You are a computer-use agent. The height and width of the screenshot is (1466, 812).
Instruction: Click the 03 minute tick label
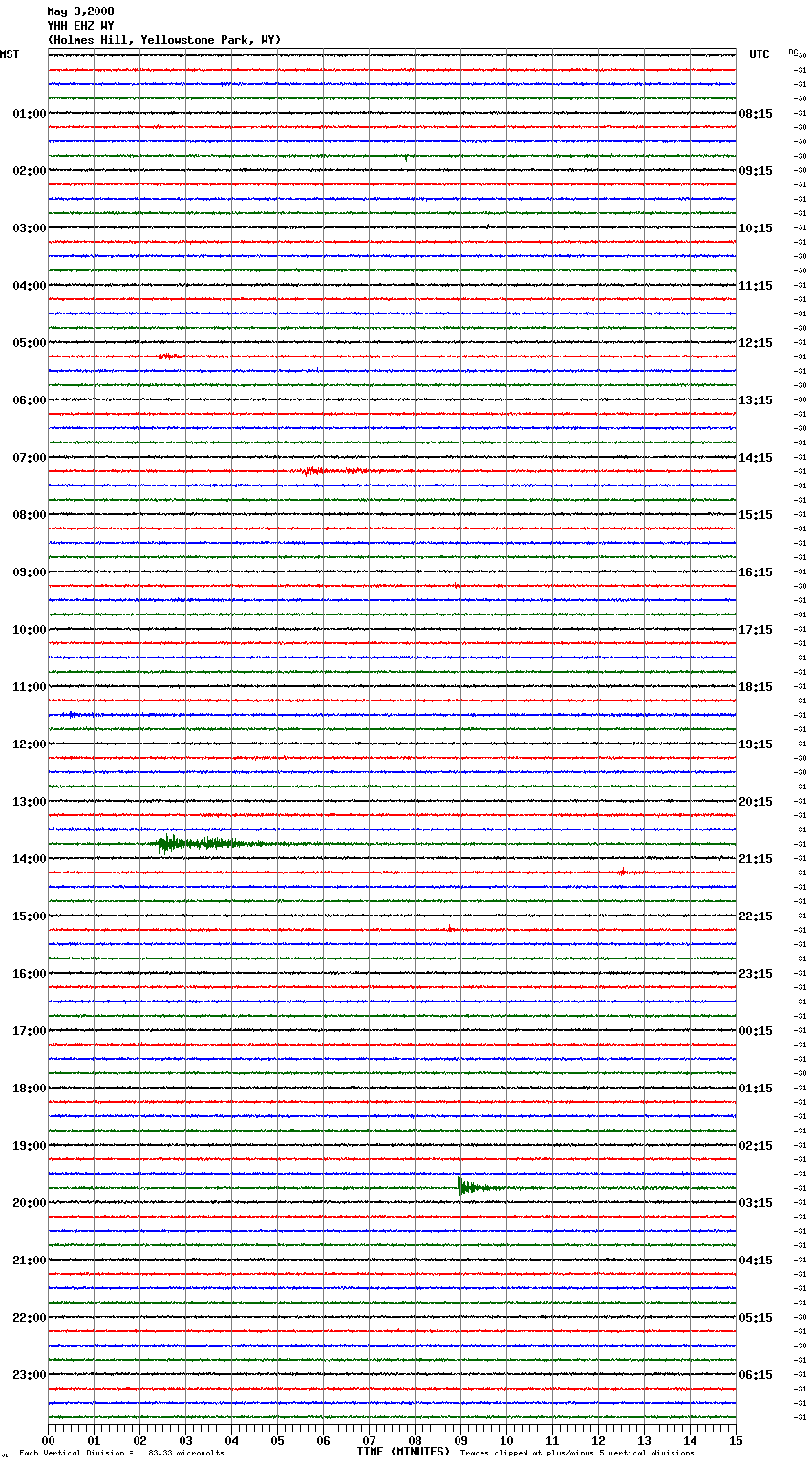[185, 1440]
